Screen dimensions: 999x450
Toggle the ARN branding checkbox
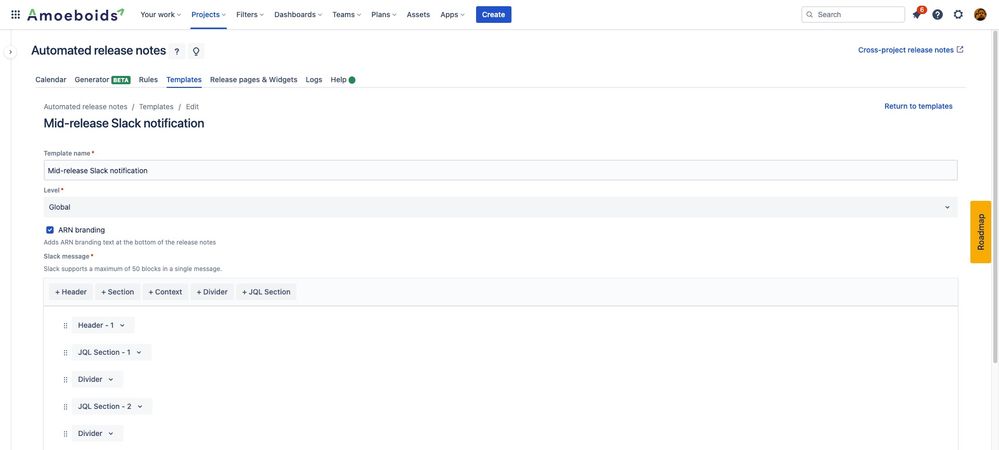click(50, 230)
